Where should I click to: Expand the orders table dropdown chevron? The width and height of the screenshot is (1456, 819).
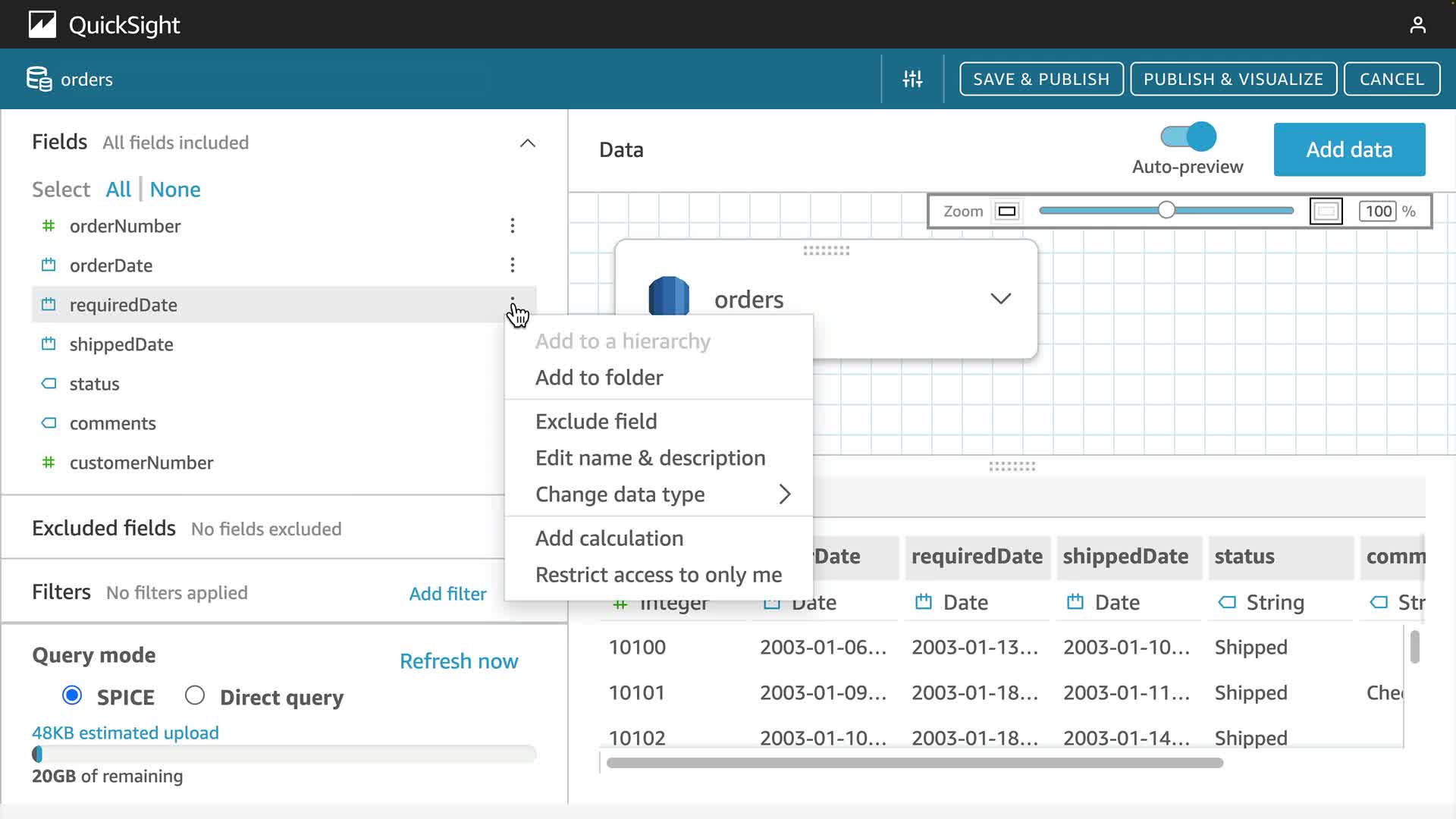pos(1000,299)
